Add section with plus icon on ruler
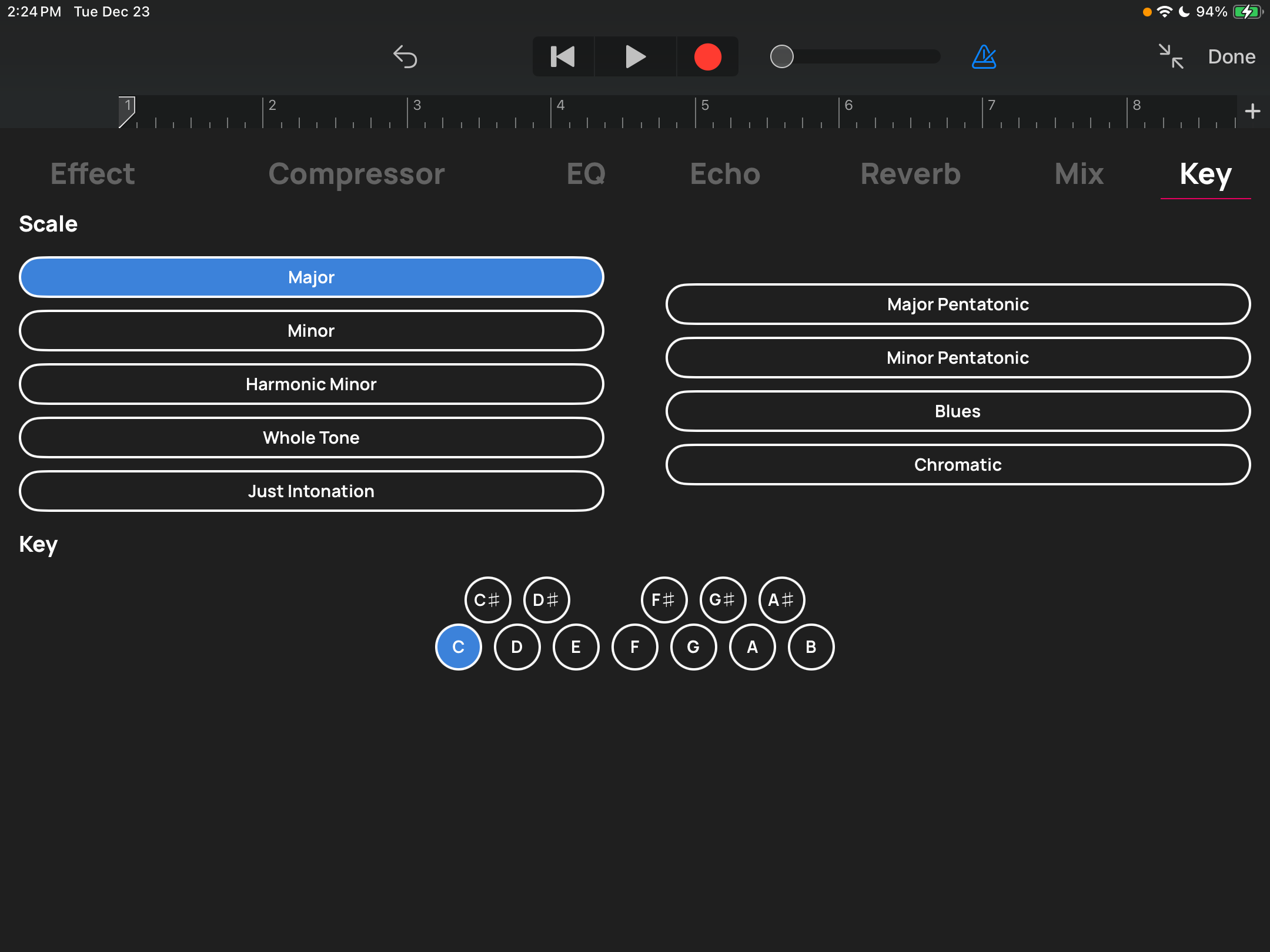 [1252, 111]
